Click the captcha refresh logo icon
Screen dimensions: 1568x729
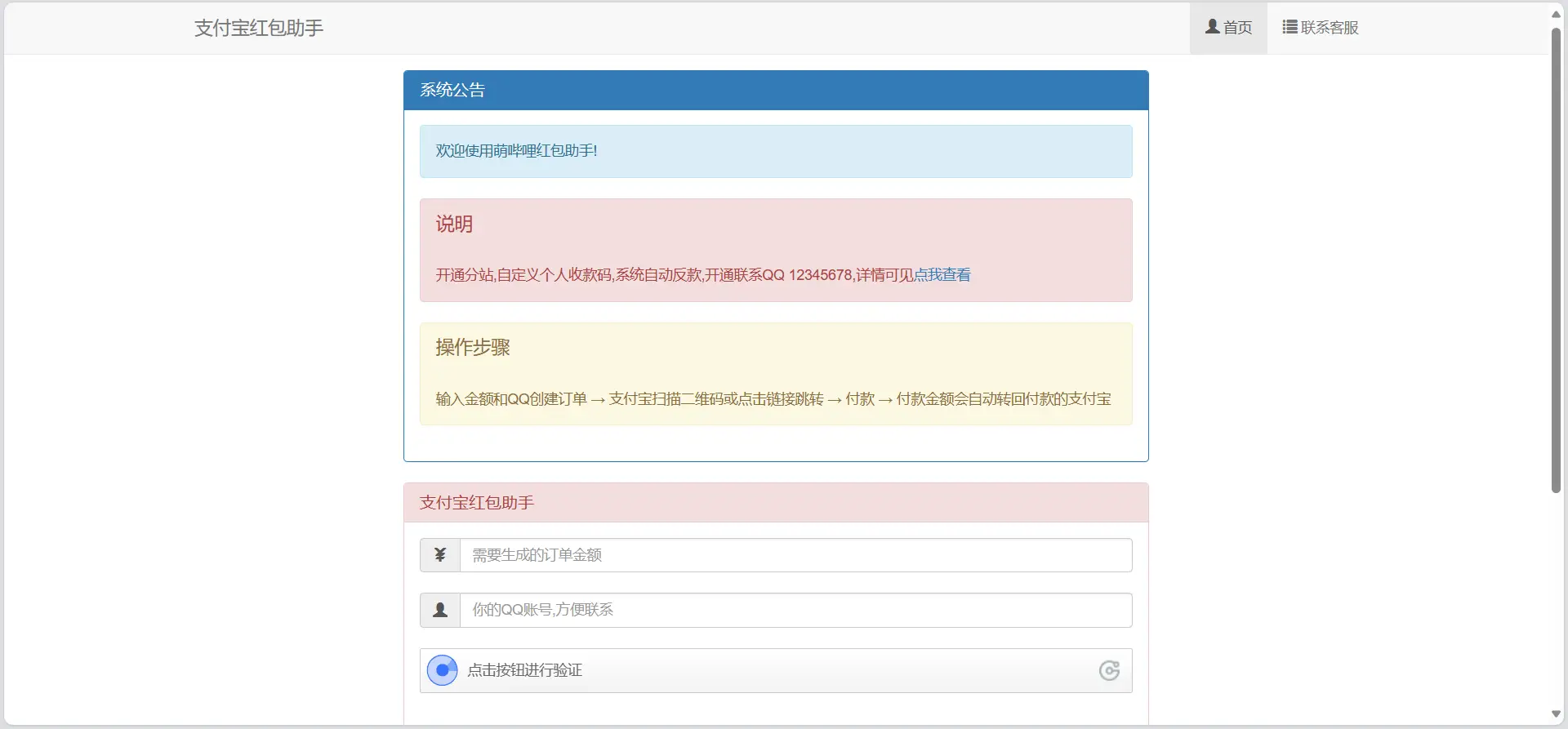point(1109,670)
